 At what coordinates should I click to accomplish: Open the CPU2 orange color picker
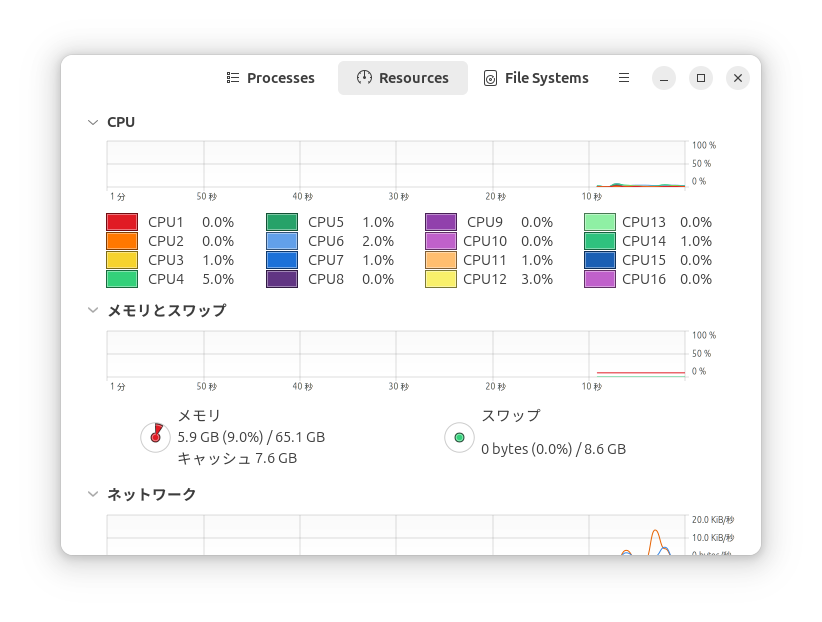tap(121, 241)
